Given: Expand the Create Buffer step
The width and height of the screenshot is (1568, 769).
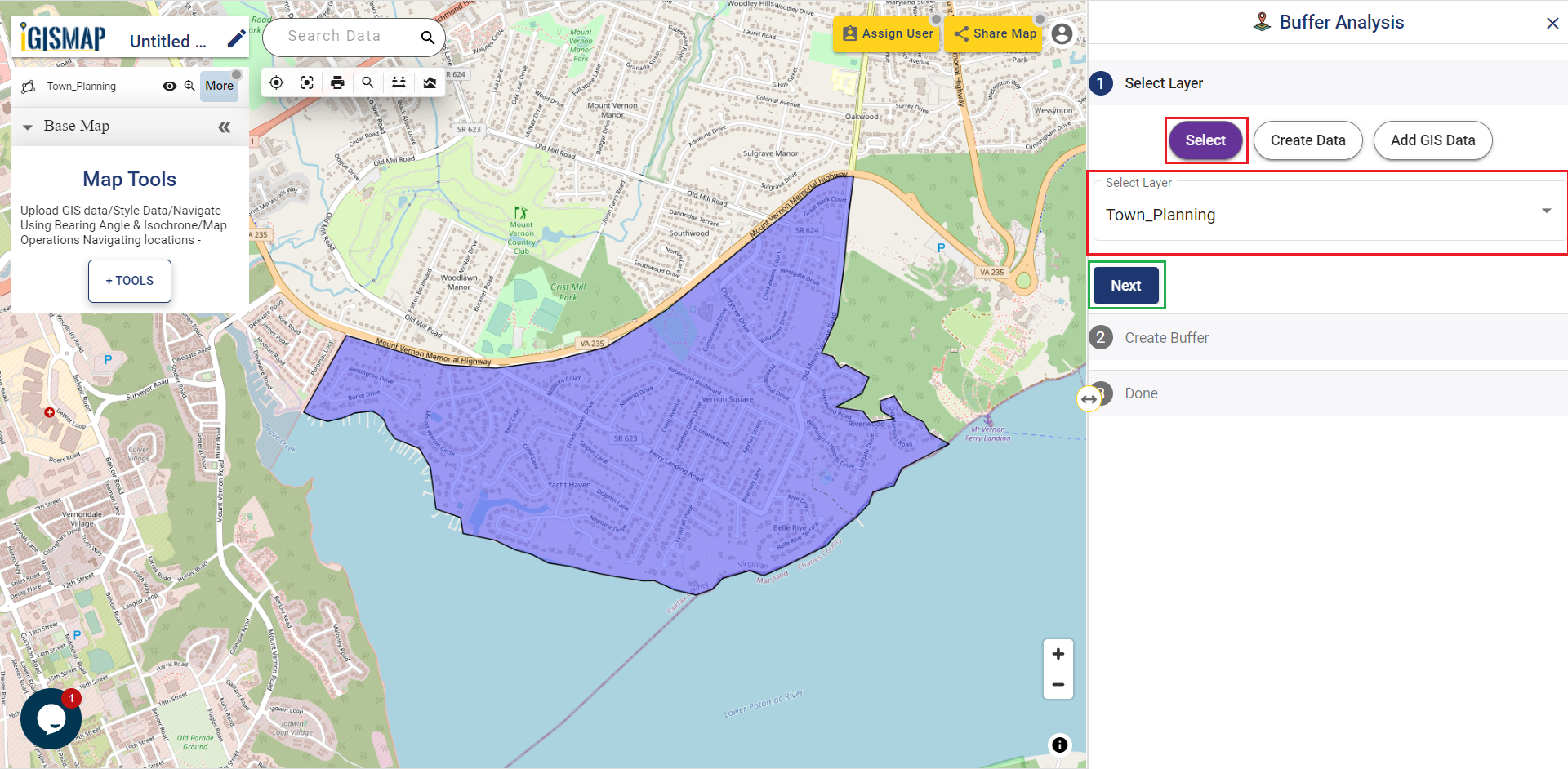Looking at the screenshot, I should (x=1166, y=337).
